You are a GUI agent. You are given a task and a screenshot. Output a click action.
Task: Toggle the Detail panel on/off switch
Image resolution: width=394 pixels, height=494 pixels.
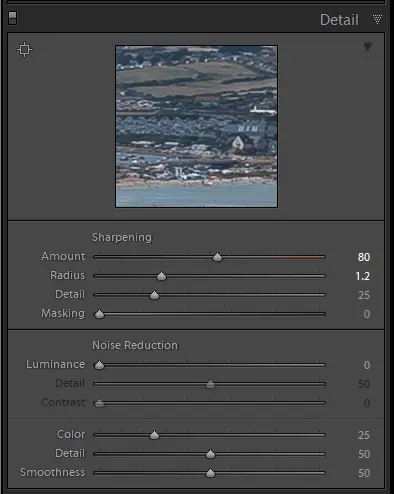click(x=12, y=18)
